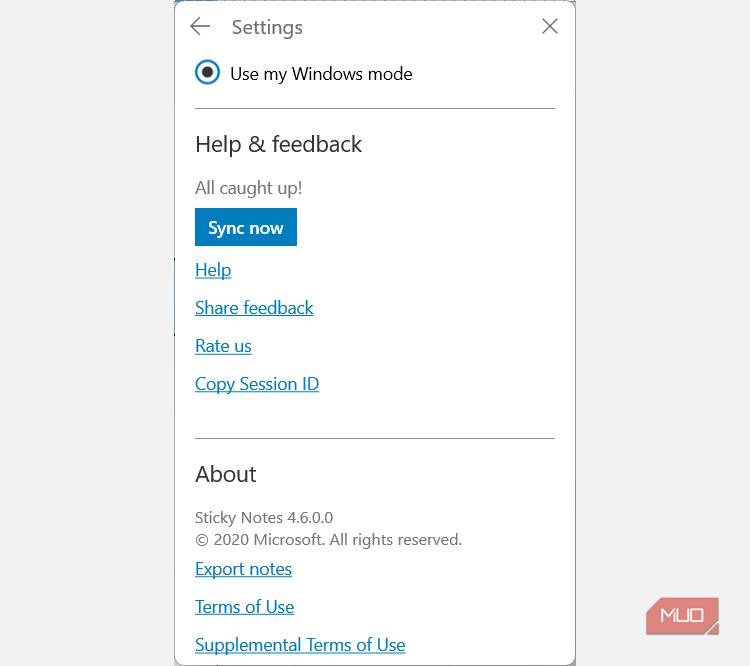
Task: Select the Use my Windows mode radio button
Action: coord(207,73)
